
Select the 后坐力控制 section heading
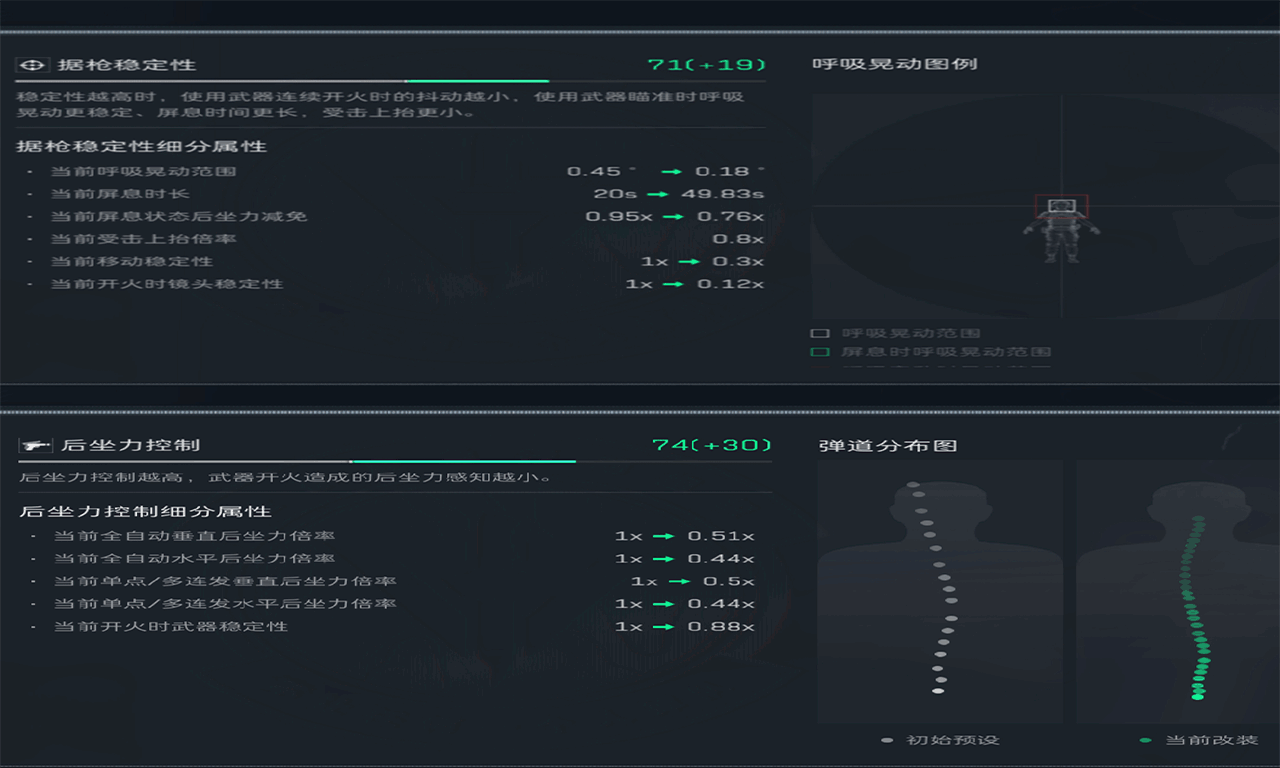[130, 445]
